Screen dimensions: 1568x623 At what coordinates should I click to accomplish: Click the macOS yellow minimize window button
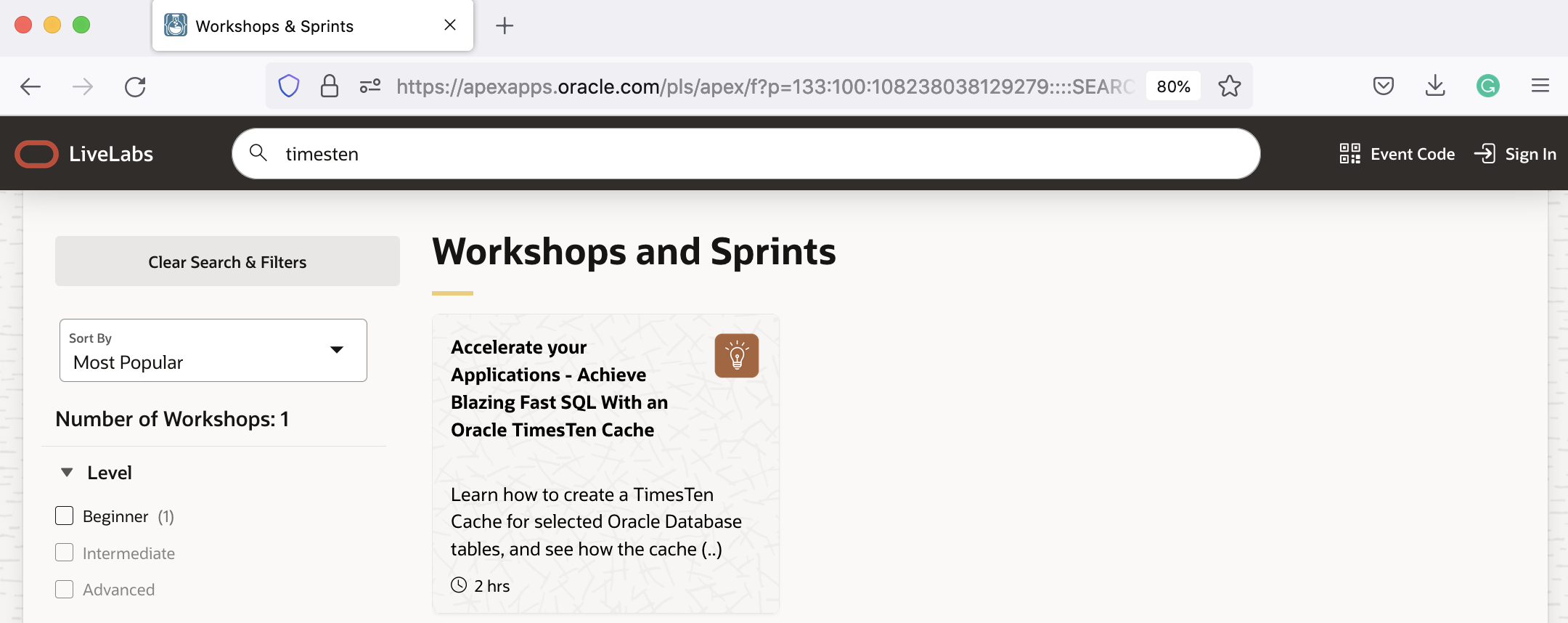point(52,25)
